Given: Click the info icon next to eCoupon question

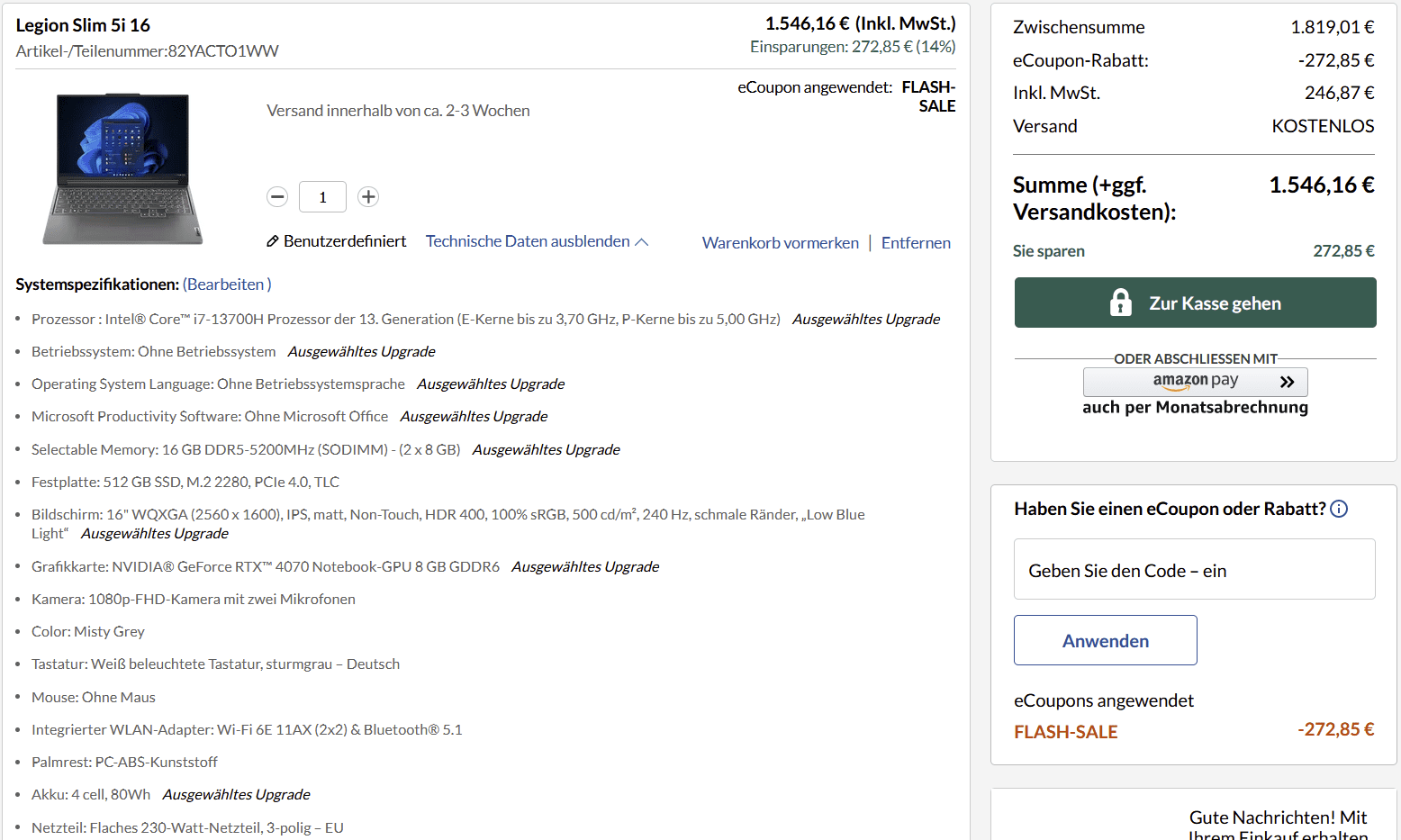Looking at the screenshot, I should point(1339,509).
